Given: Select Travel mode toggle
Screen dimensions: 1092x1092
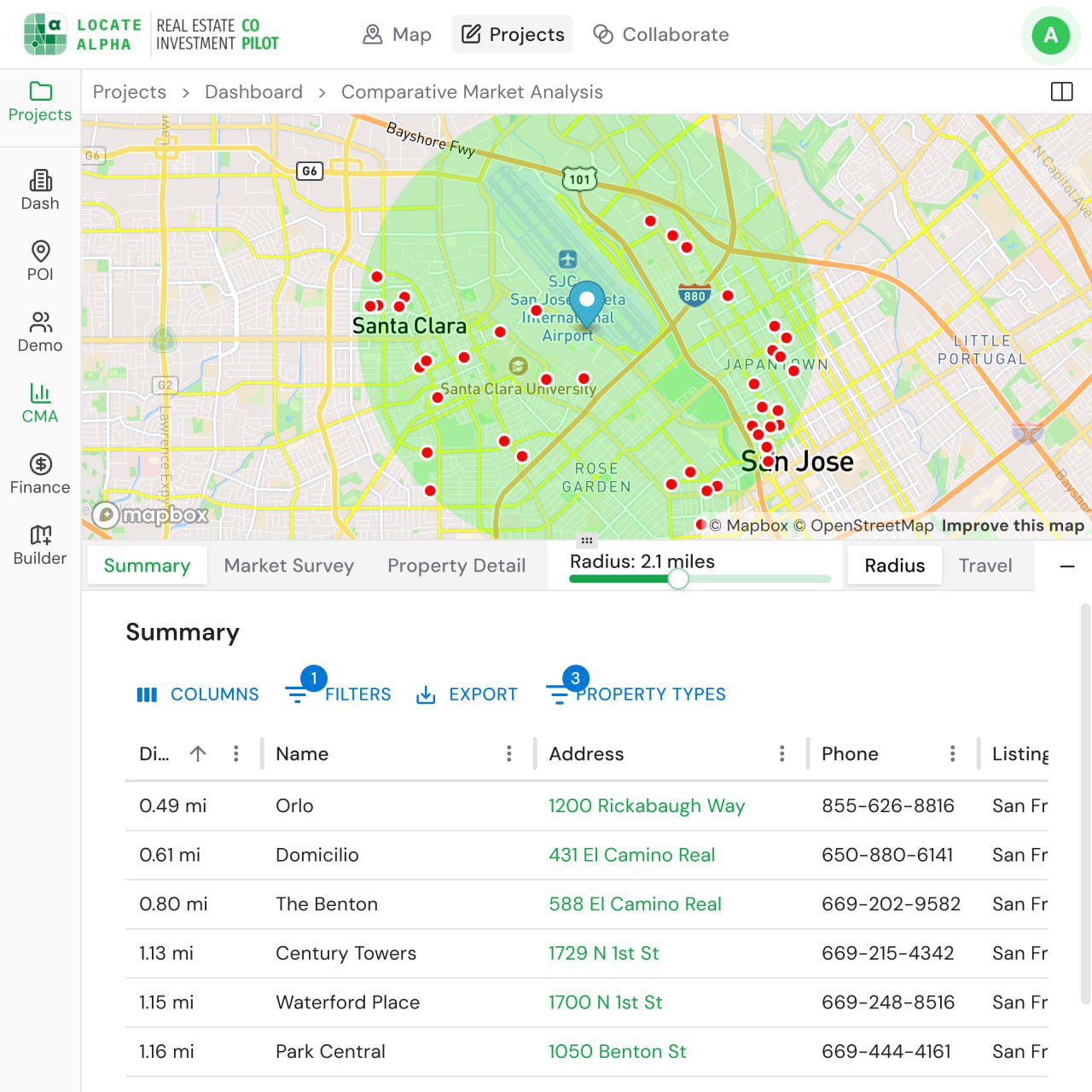Looking at the screenshot, I should [985, 566].
